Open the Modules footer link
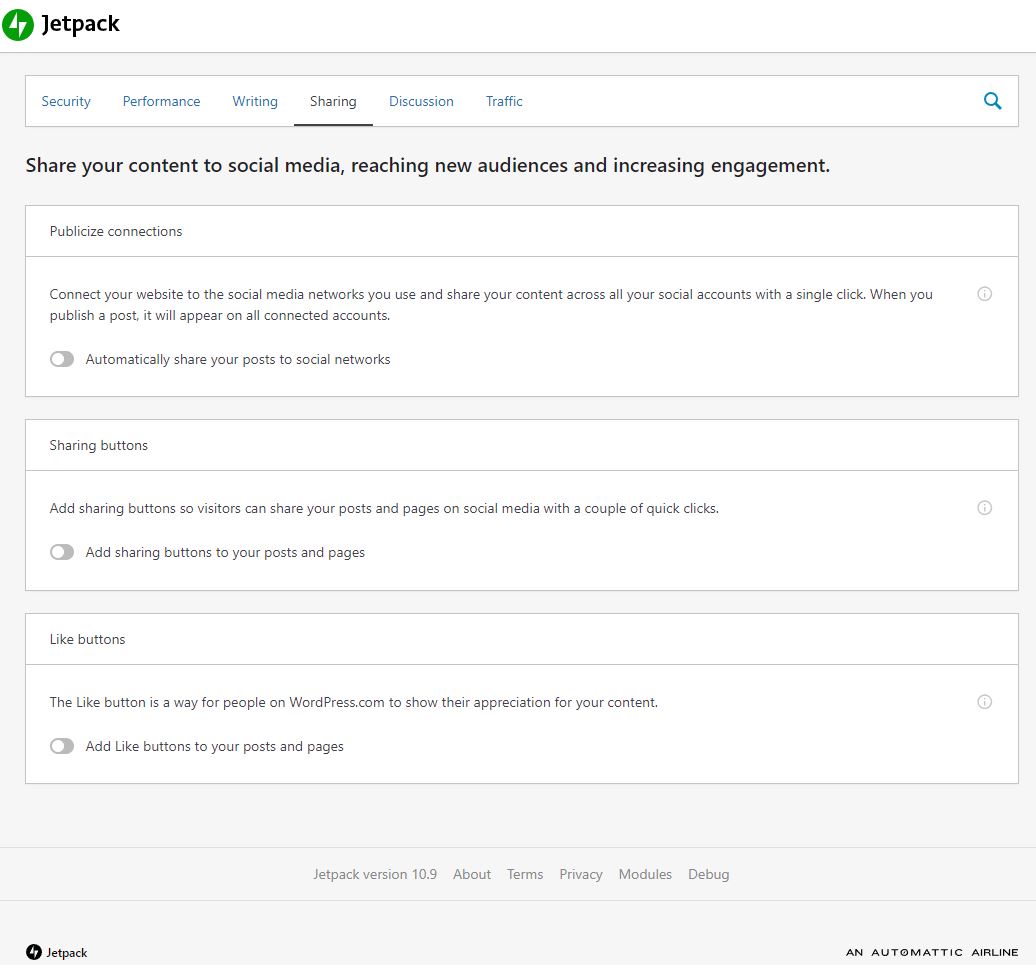The image size is (1036, 965). point(645,874)
